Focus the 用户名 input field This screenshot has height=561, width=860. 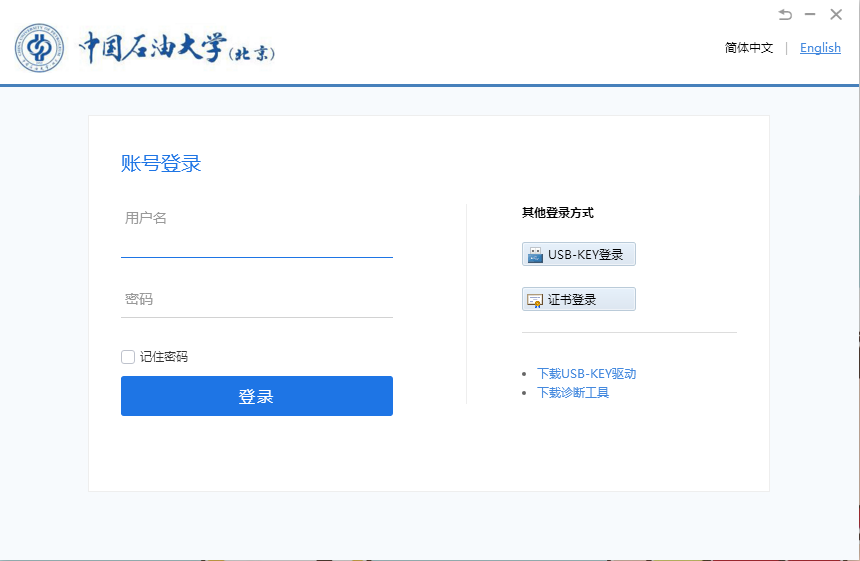click(256, 240)
